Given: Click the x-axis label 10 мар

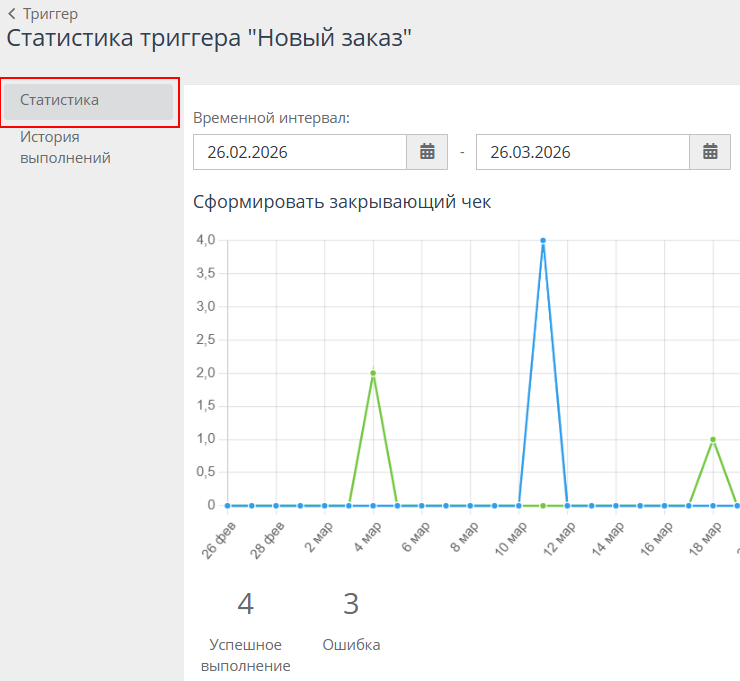Looking at the screenshot, I should pyautogui.click(x=511, y=538).
